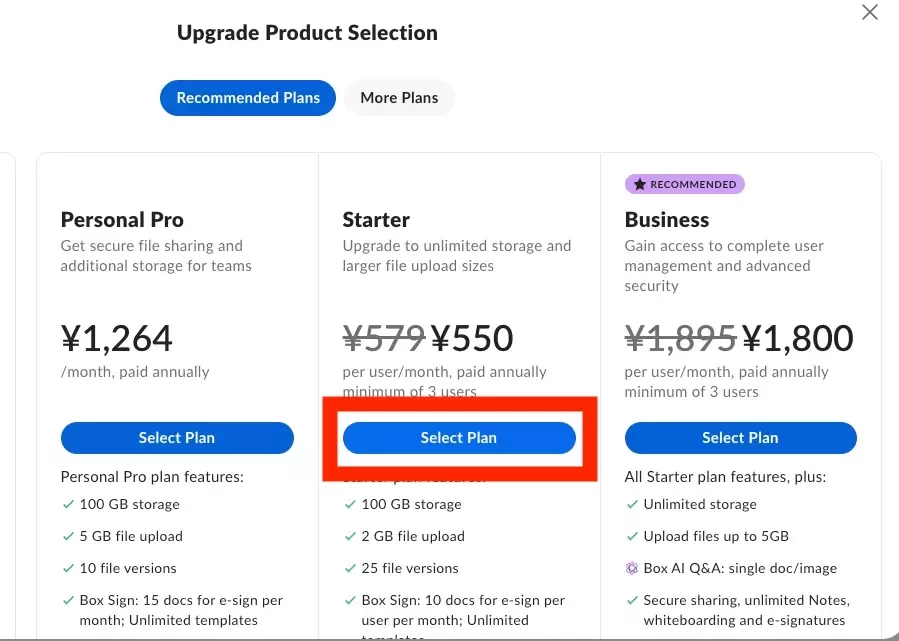The height and width of the screenshot is (641, 899).
Task: Click the checkmark beside Unlimited storage
Action: (631, 504)
